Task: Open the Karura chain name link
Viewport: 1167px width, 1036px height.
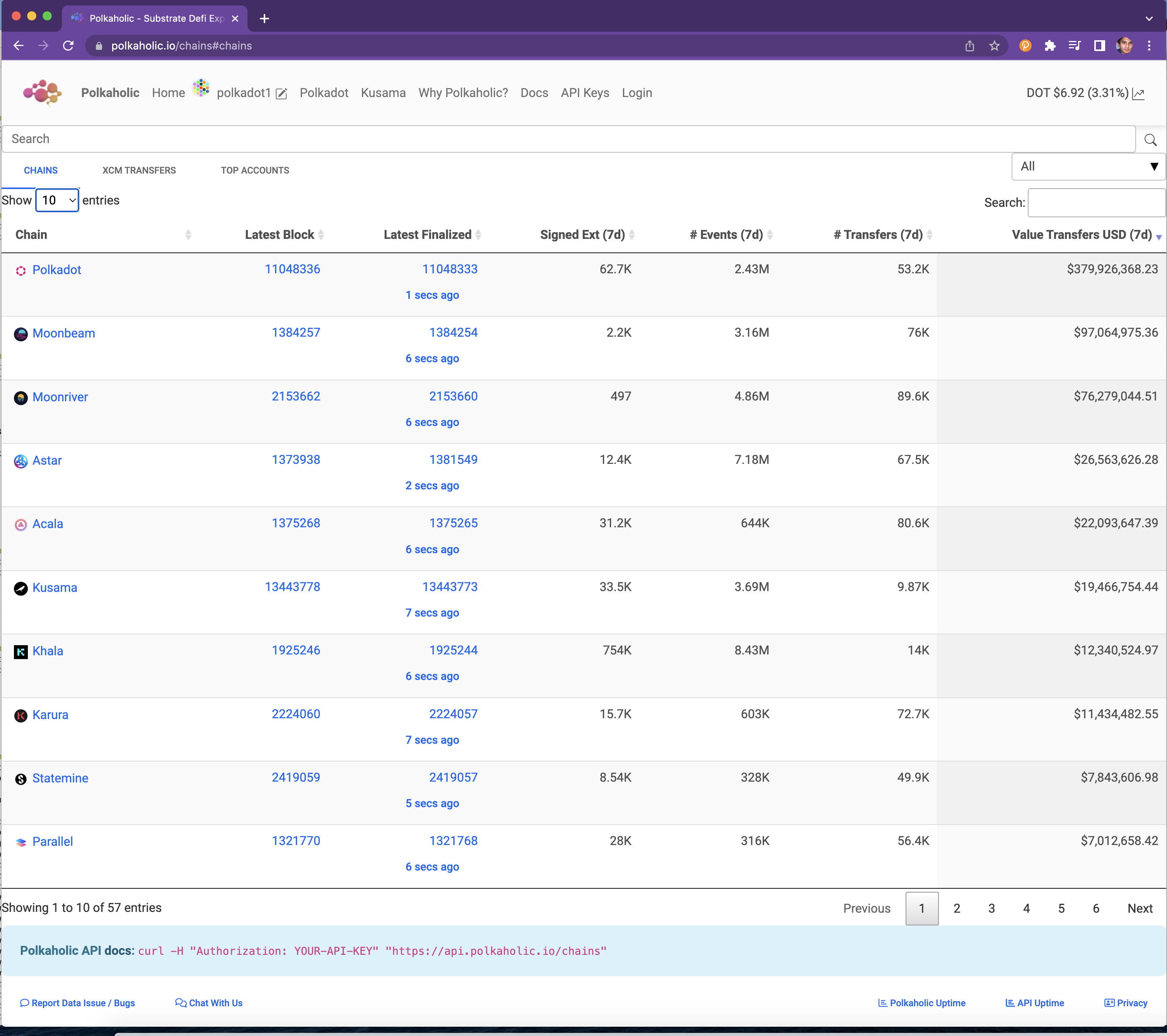Action: (x=50, y=715)
